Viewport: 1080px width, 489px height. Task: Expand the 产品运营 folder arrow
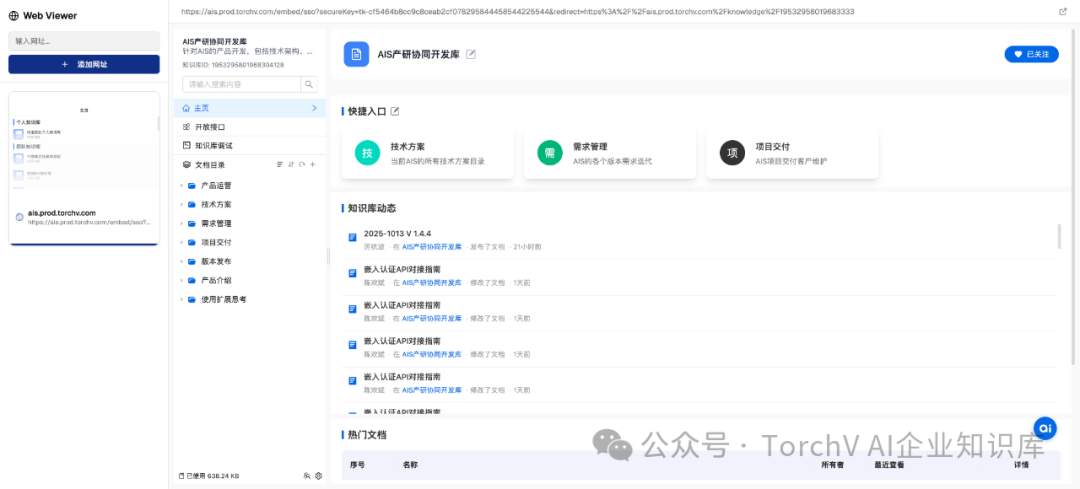[181, 186]
